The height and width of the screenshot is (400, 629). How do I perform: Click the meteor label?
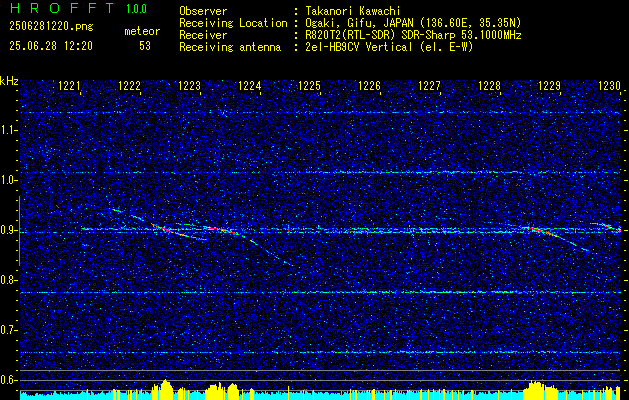pyautogui.click(x=142, y=31)
